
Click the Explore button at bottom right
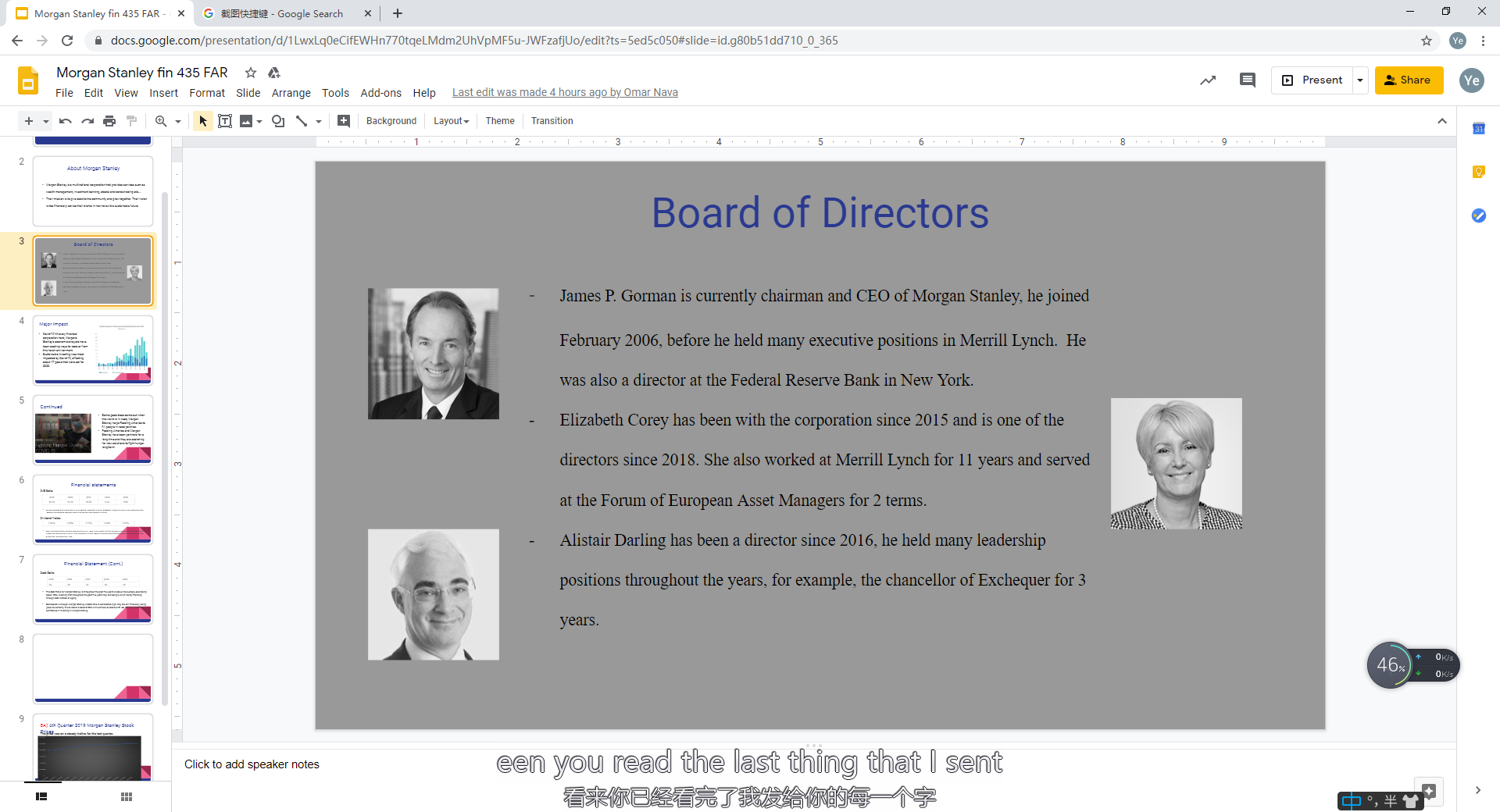coord(1429,791)
